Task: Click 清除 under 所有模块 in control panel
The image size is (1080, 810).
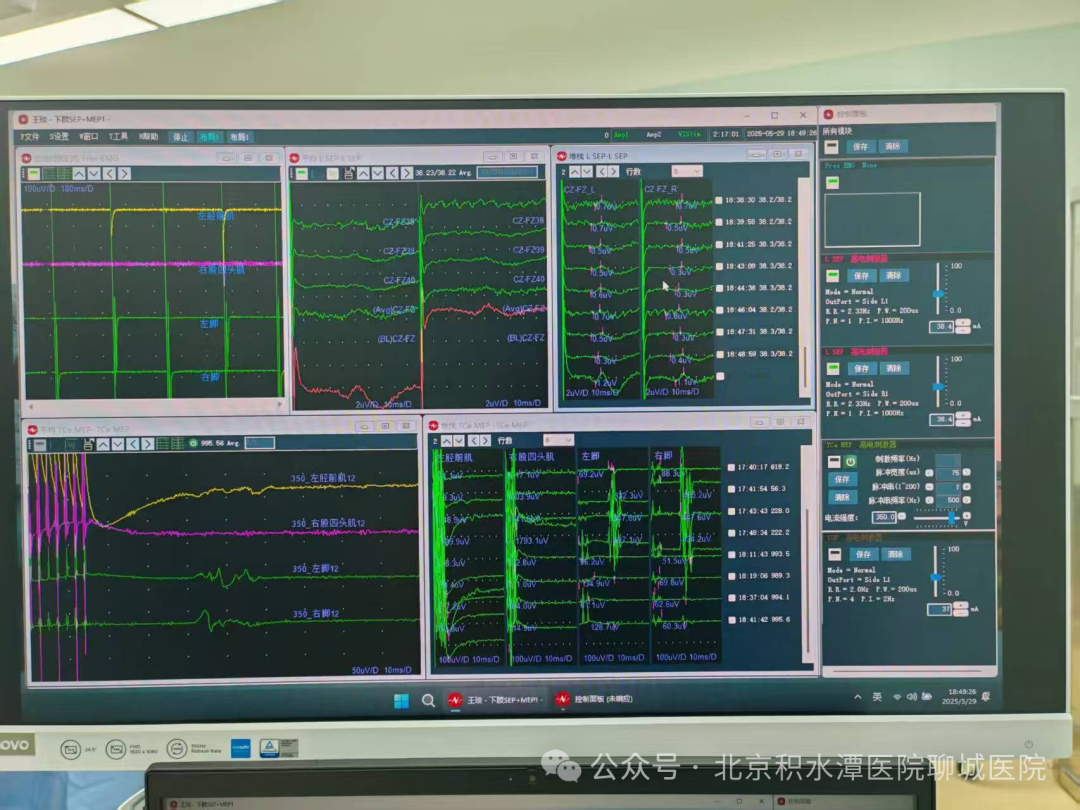Action: (893, 146)
